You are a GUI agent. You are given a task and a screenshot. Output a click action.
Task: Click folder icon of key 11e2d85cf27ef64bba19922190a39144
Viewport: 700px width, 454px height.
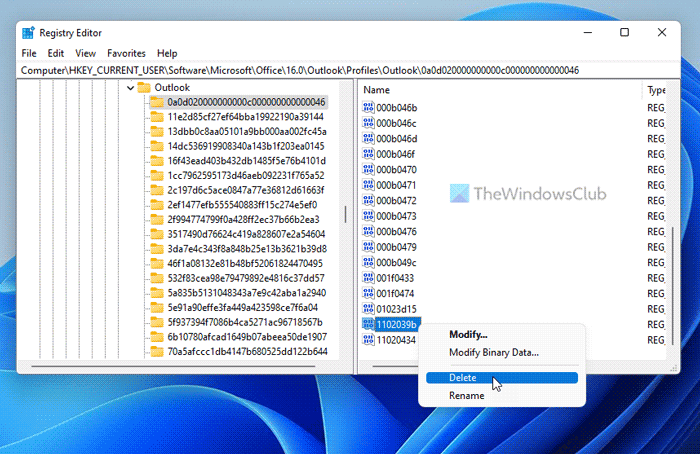point(157,117)
